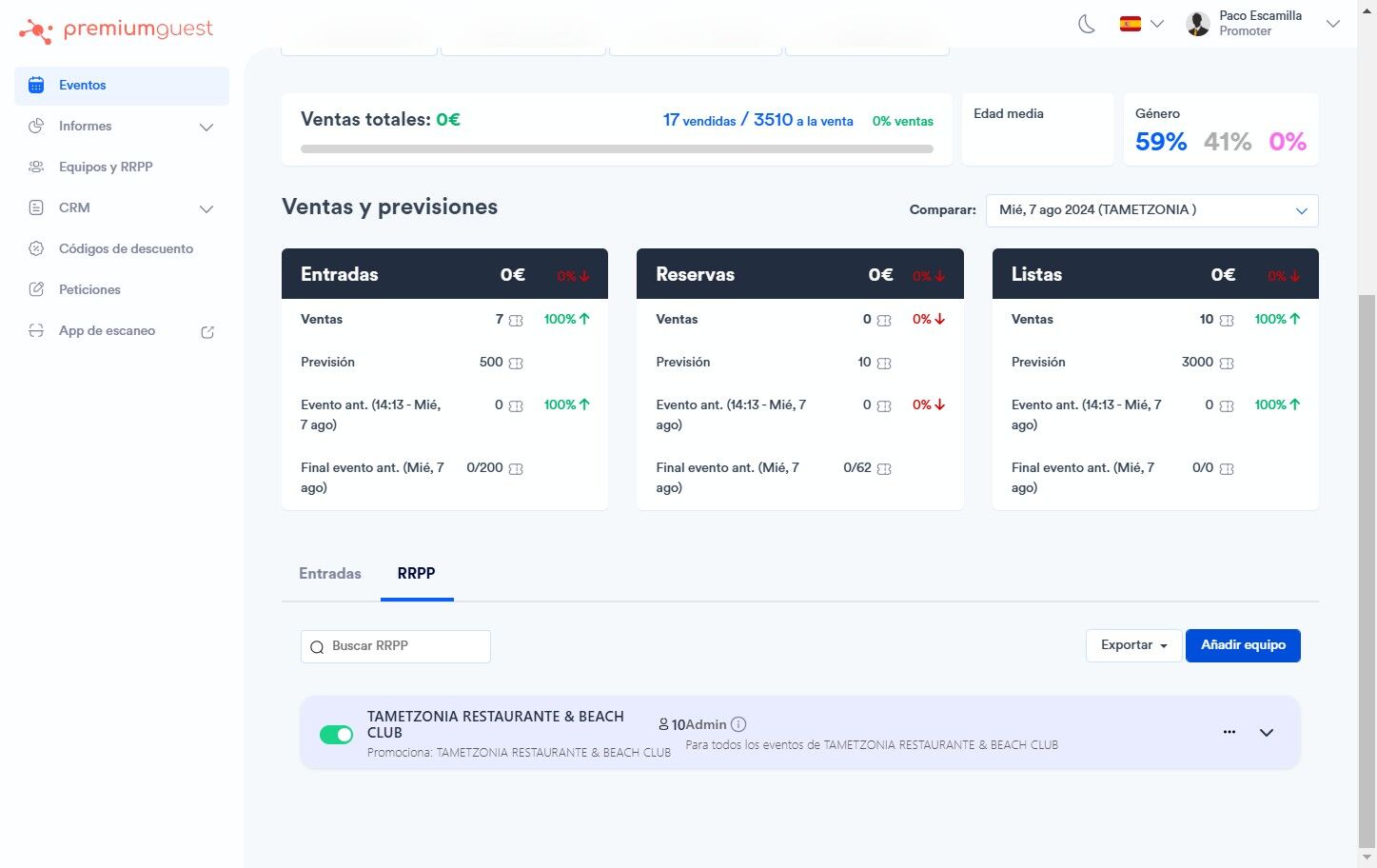Expand the CRM submenu chevron
The height and width of the screenshot is (868, 1377).
pos(207,208)
